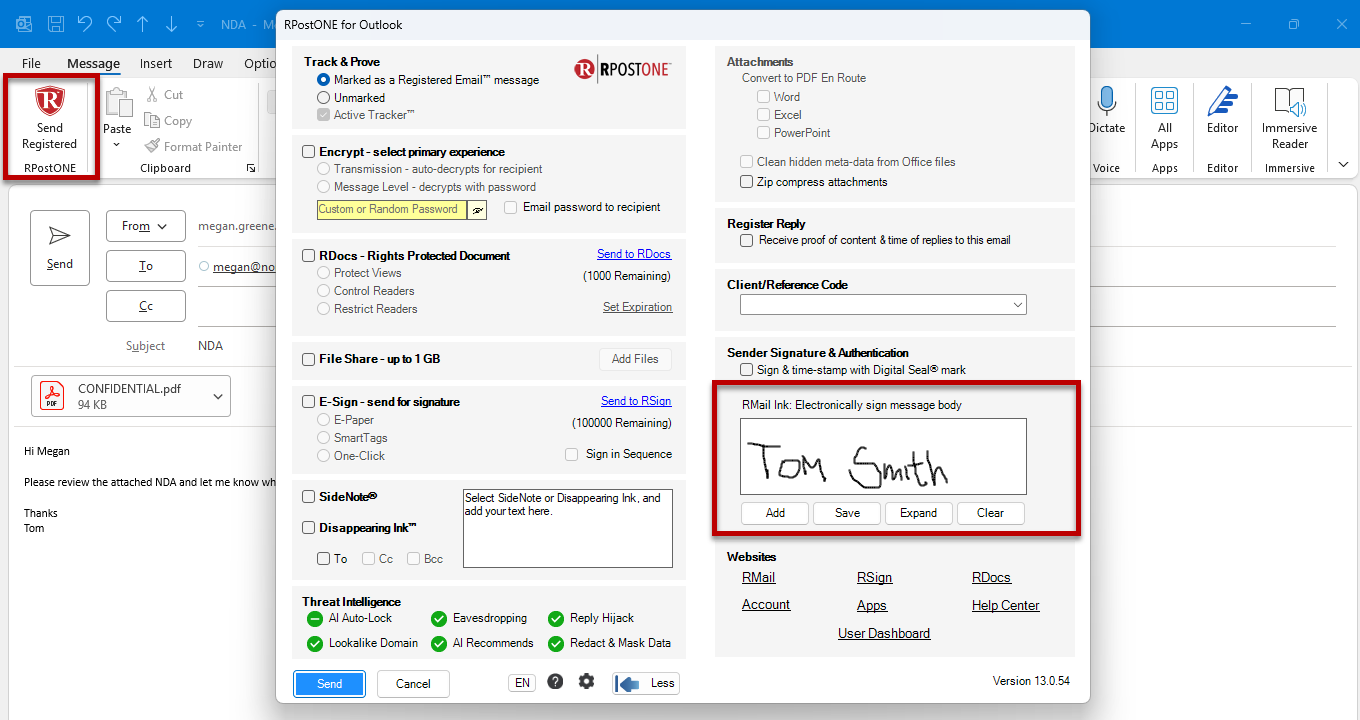
Task: Click the Send to RSign link
Action: [636, 401]
